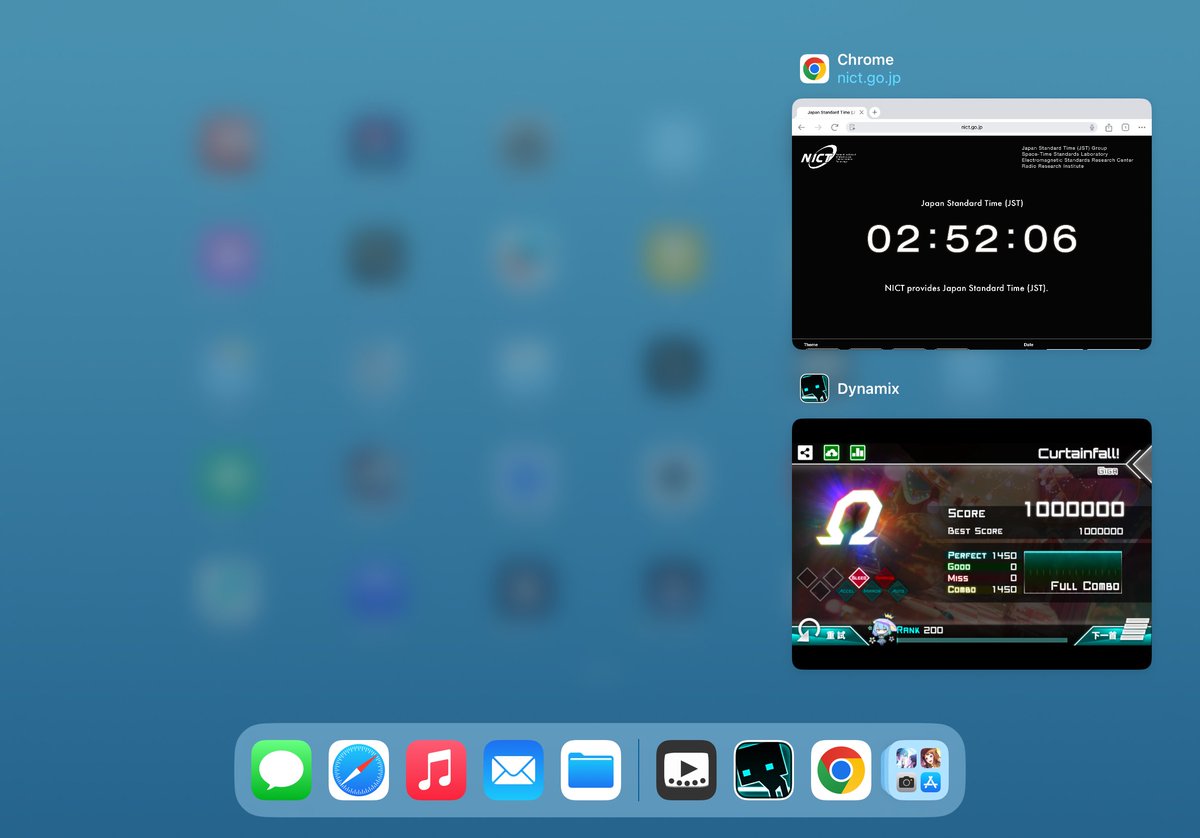Viewport: 1200px width, 838px height.
Task: Click the NICT logo in Chrome preview
Action: [828, 159]
